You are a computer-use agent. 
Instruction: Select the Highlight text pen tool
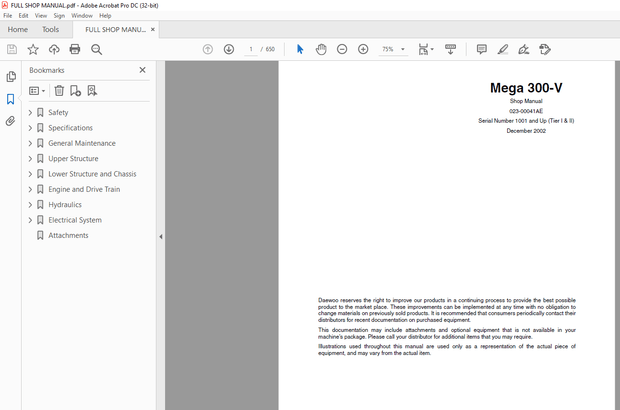pyautogui.click(x=503, y=49)
